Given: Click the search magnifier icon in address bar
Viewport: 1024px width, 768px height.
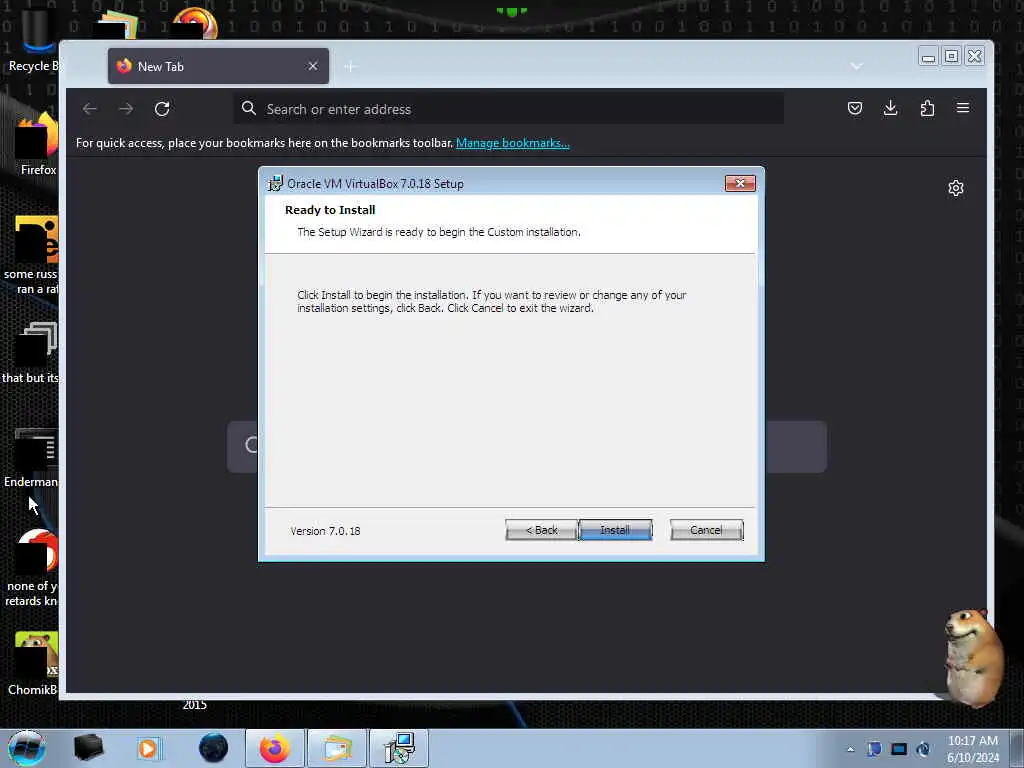Looking at the screenshot, I should pyautogui.click(x=249, y=108).
